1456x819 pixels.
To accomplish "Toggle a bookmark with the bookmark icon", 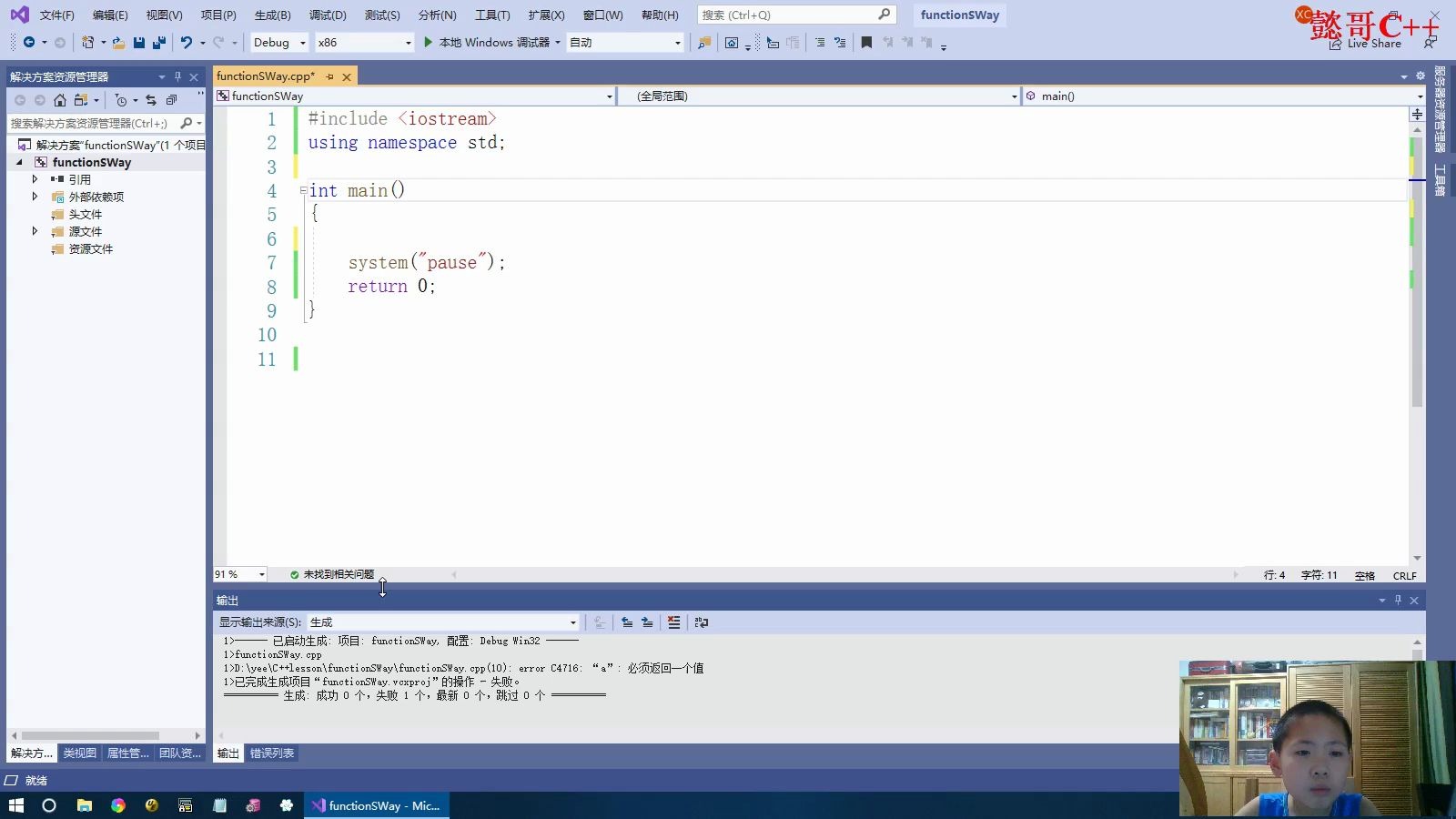I will pyautogui.click(x=865, y=42).
